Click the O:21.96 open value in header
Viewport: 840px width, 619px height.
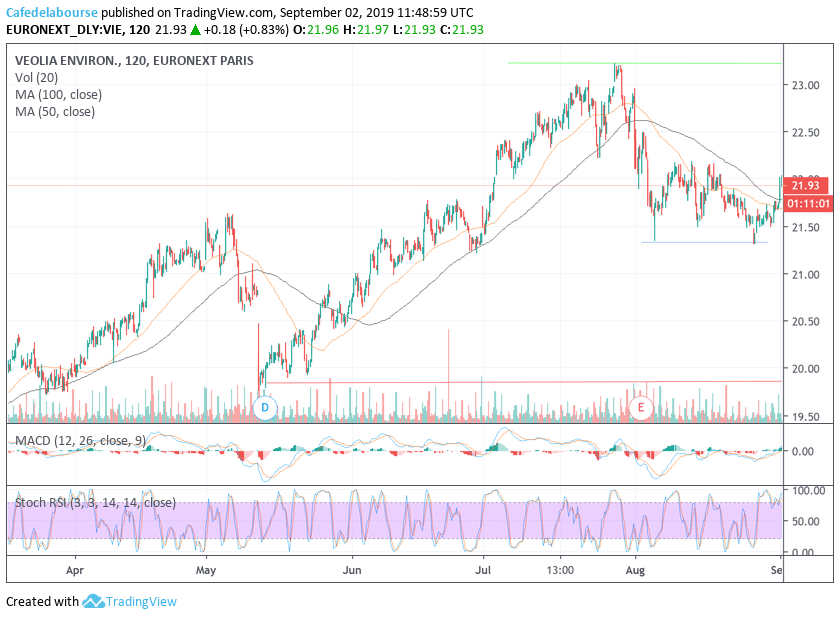coord(316,30)
